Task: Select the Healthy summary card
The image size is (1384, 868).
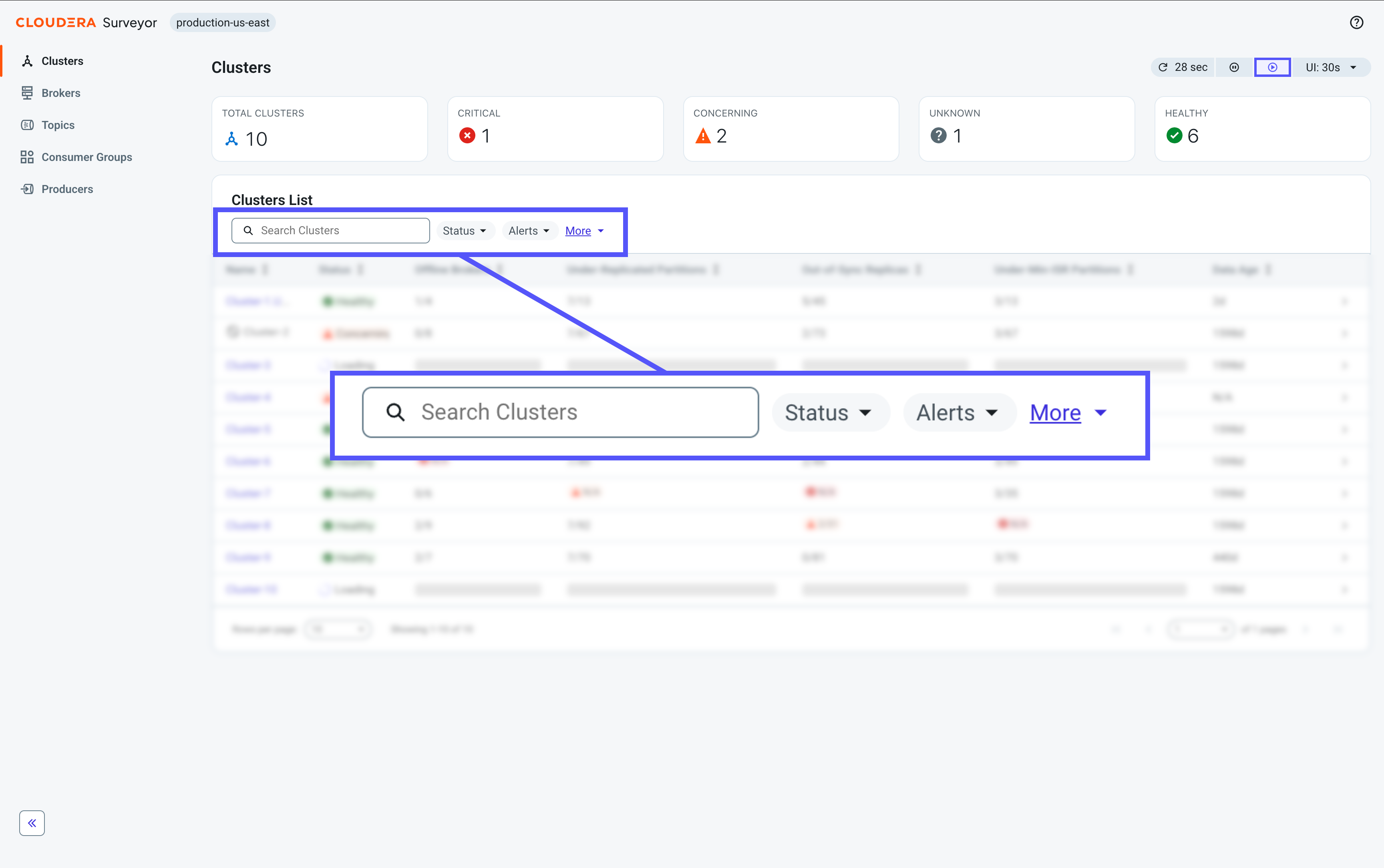Action: (x=1262, y=129)
